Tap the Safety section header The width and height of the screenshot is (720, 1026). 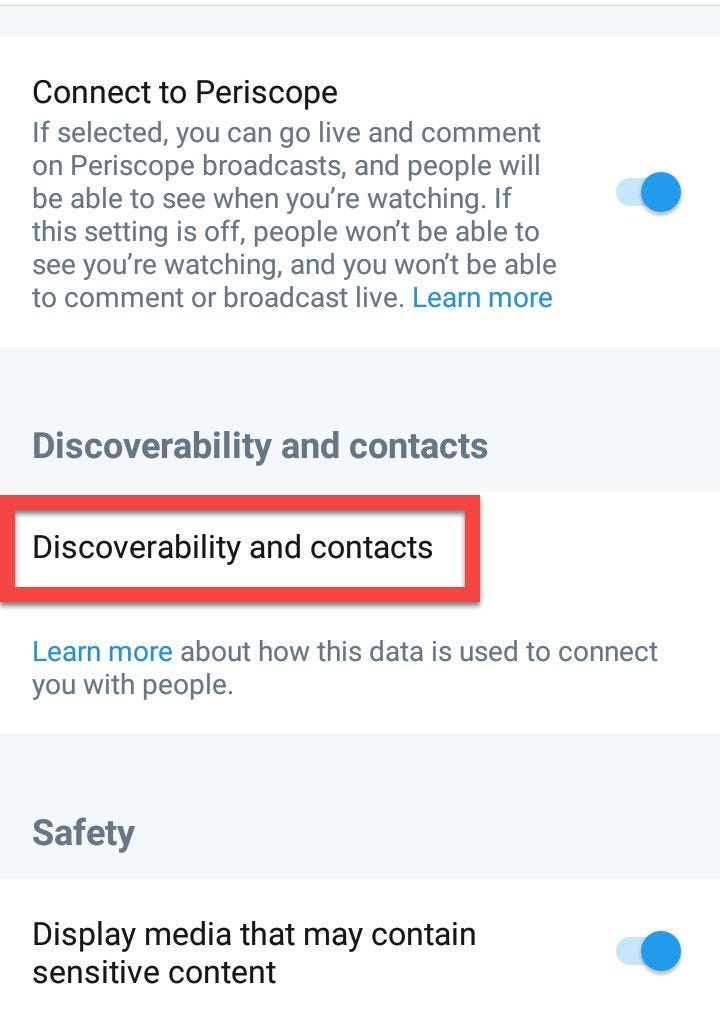pyautogui.click(x=83, y=833)
